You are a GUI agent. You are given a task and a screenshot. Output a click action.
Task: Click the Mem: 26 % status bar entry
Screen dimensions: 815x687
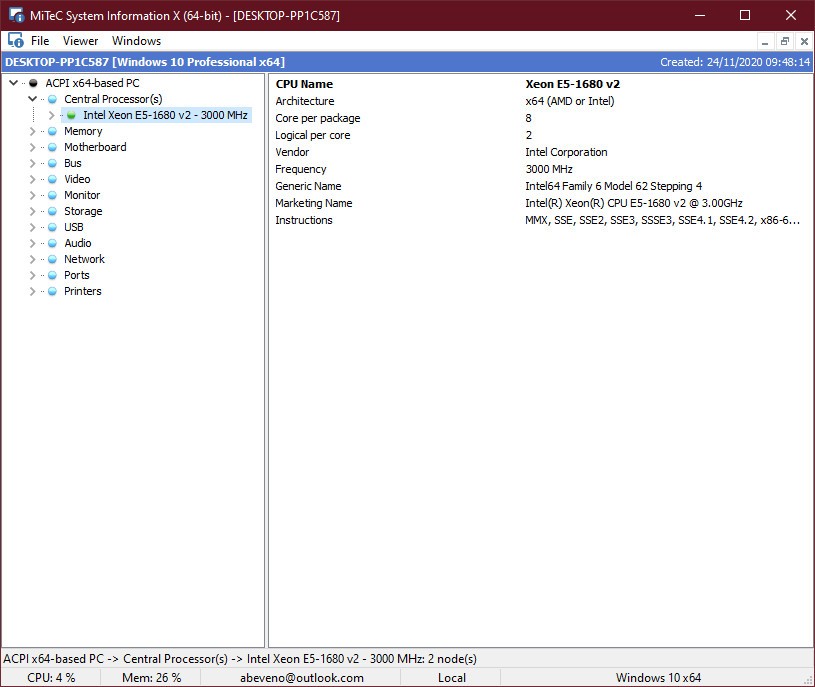[151, 678]
